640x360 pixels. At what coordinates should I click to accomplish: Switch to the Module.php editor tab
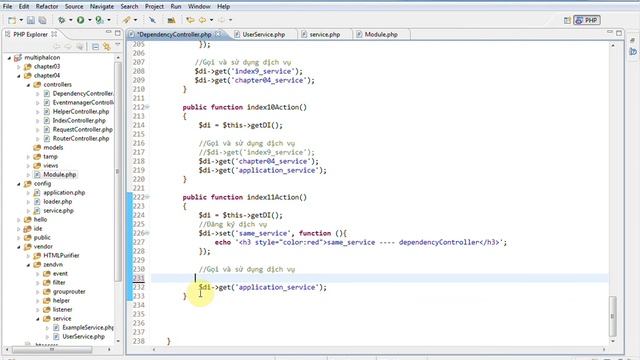[x=381, y=35]
